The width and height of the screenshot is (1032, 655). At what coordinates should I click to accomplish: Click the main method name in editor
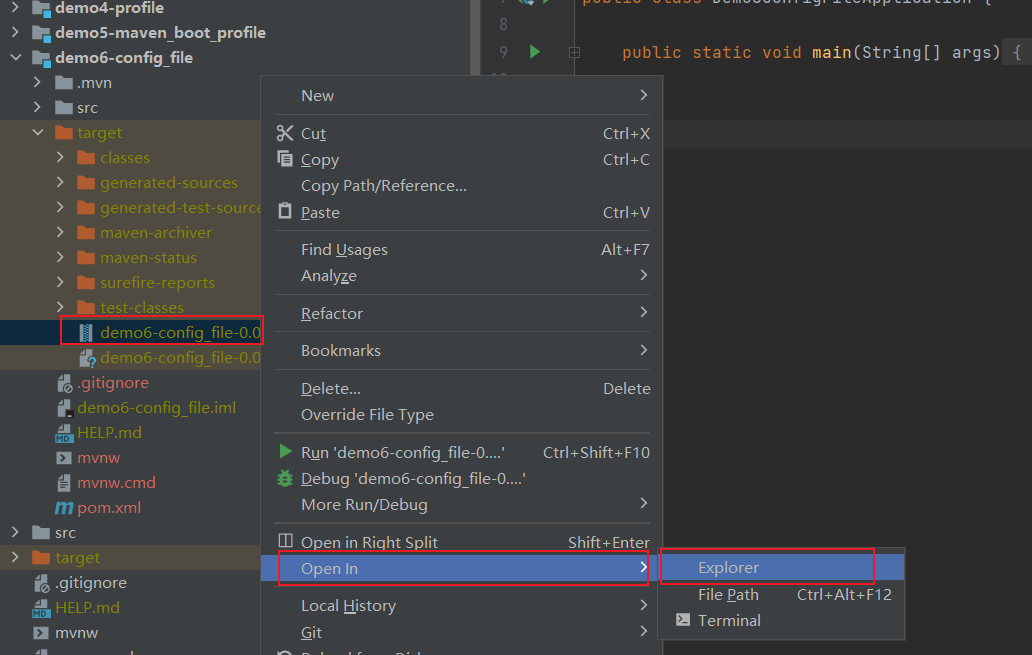click(x=832, y=53)
